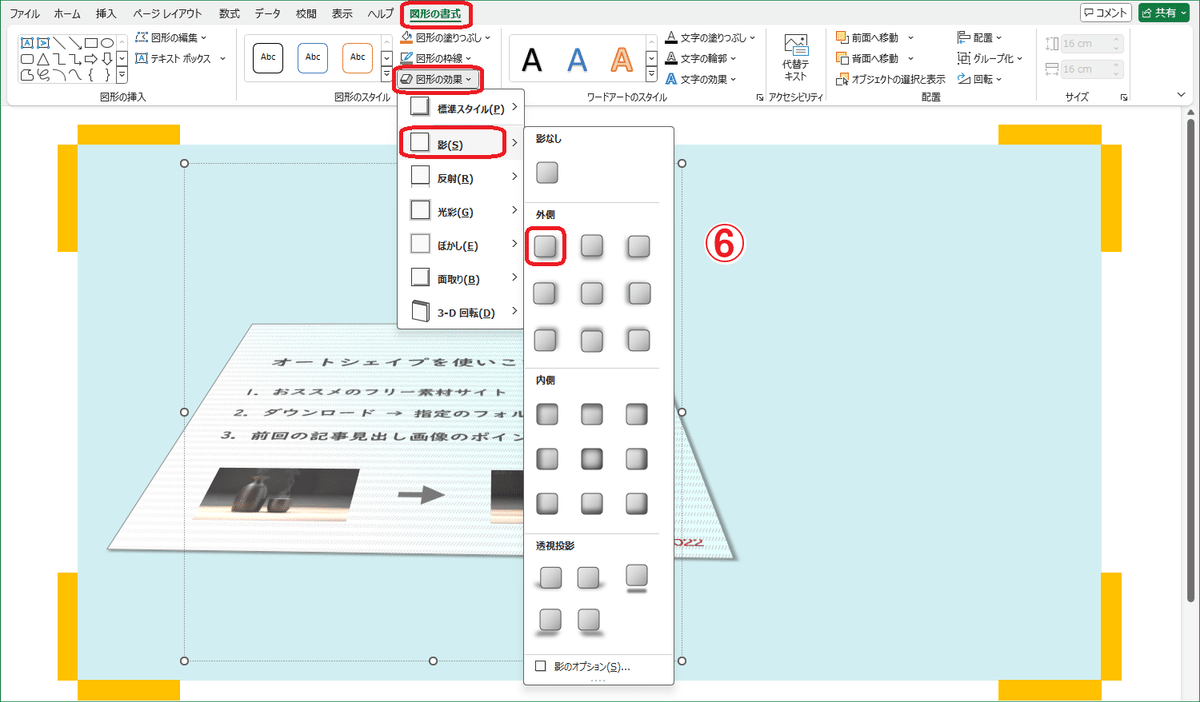Apply the orange outline Abc shape style
This screenshot has width=1200, height=702.
pyautogui.click(x=357, y=57)
